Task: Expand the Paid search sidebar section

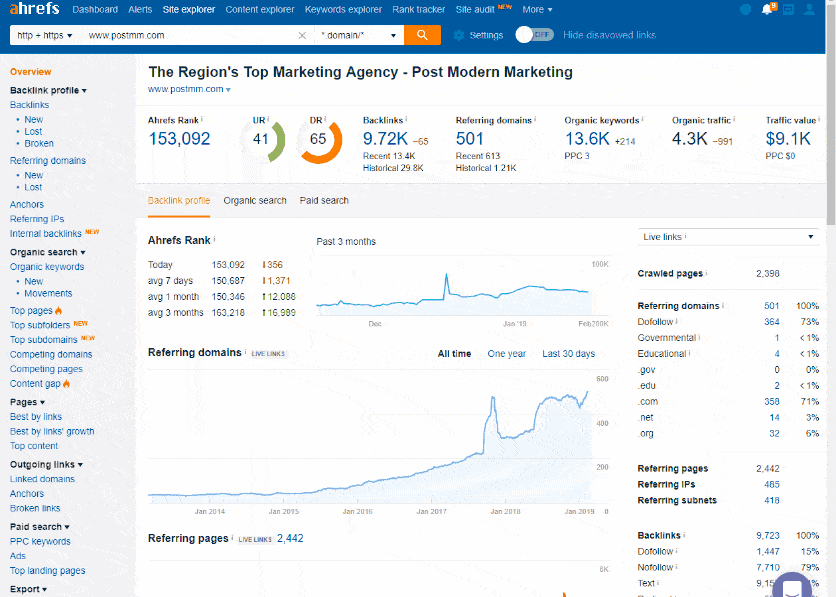Action: tap(38, 526)
